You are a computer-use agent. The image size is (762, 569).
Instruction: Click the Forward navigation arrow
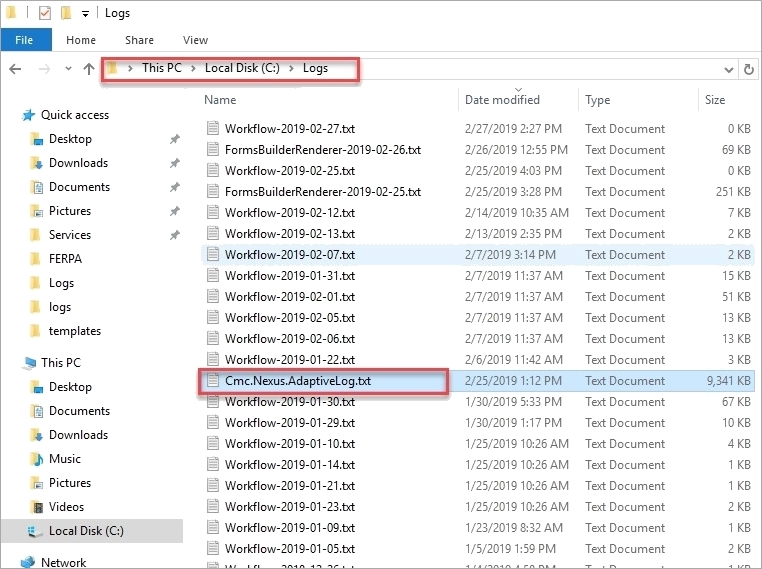[44, 69]
